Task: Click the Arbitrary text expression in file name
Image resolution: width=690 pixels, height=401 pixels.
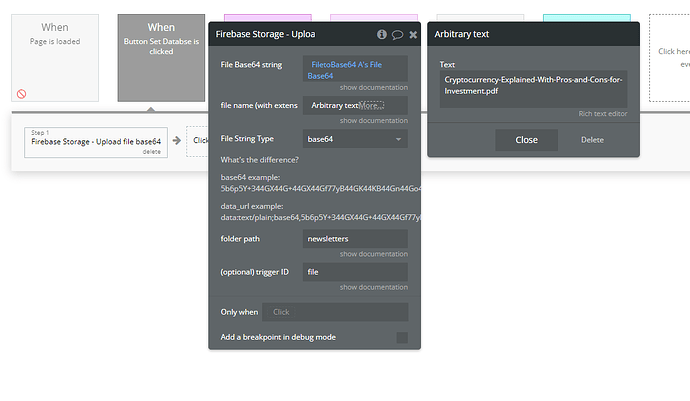Action: pos(335,106)
